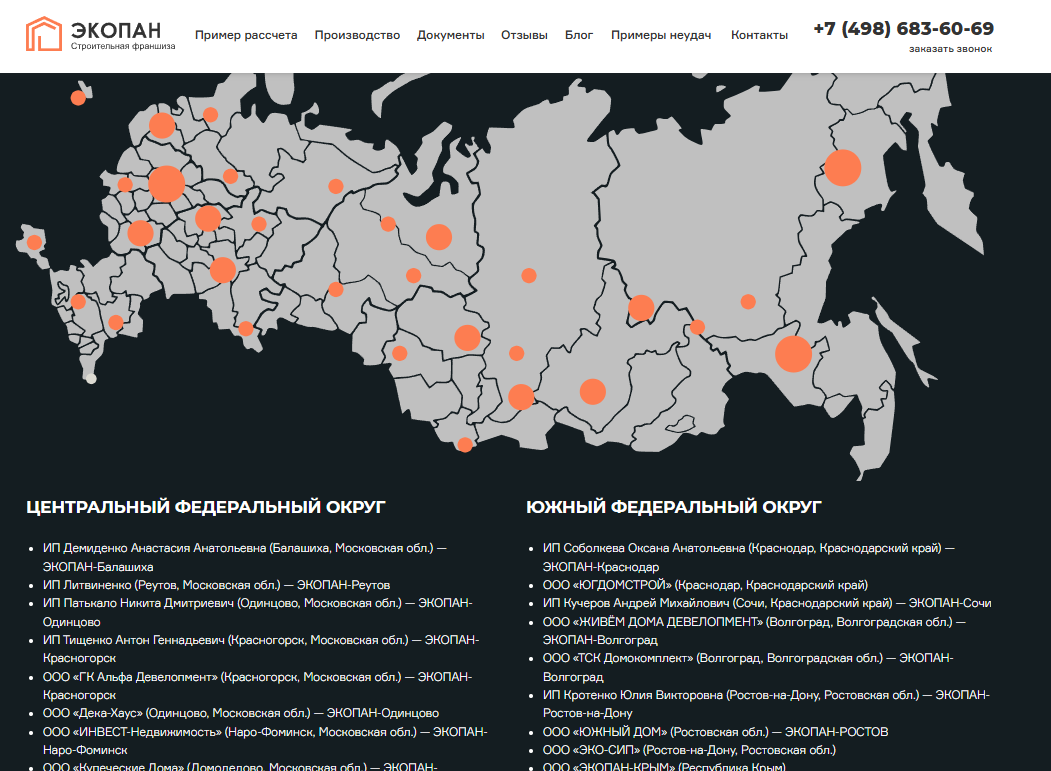The height and width of the screenshot is (771, 1051).
Task: Select ИП Соболкева Оксана Анатольевна entry
Action: tap(749, 557)
